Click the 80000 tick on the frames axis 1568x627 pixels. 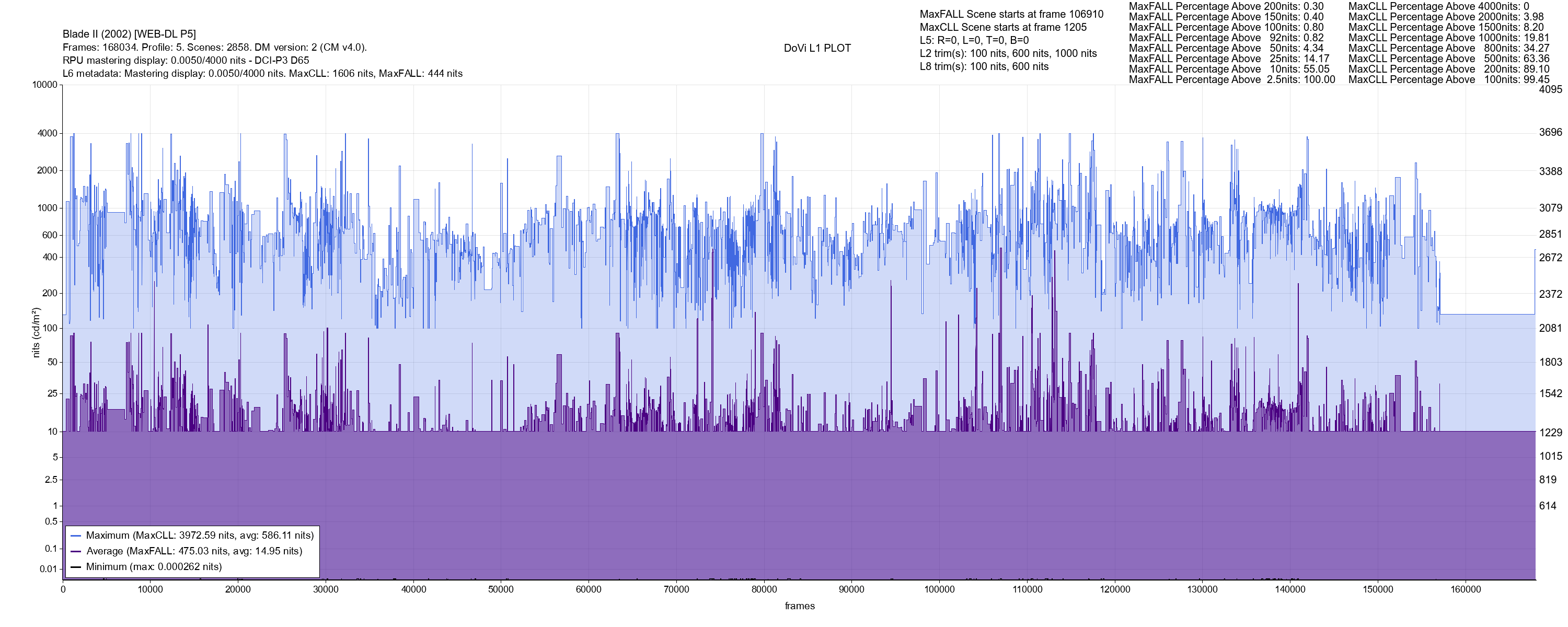[764, 589]
